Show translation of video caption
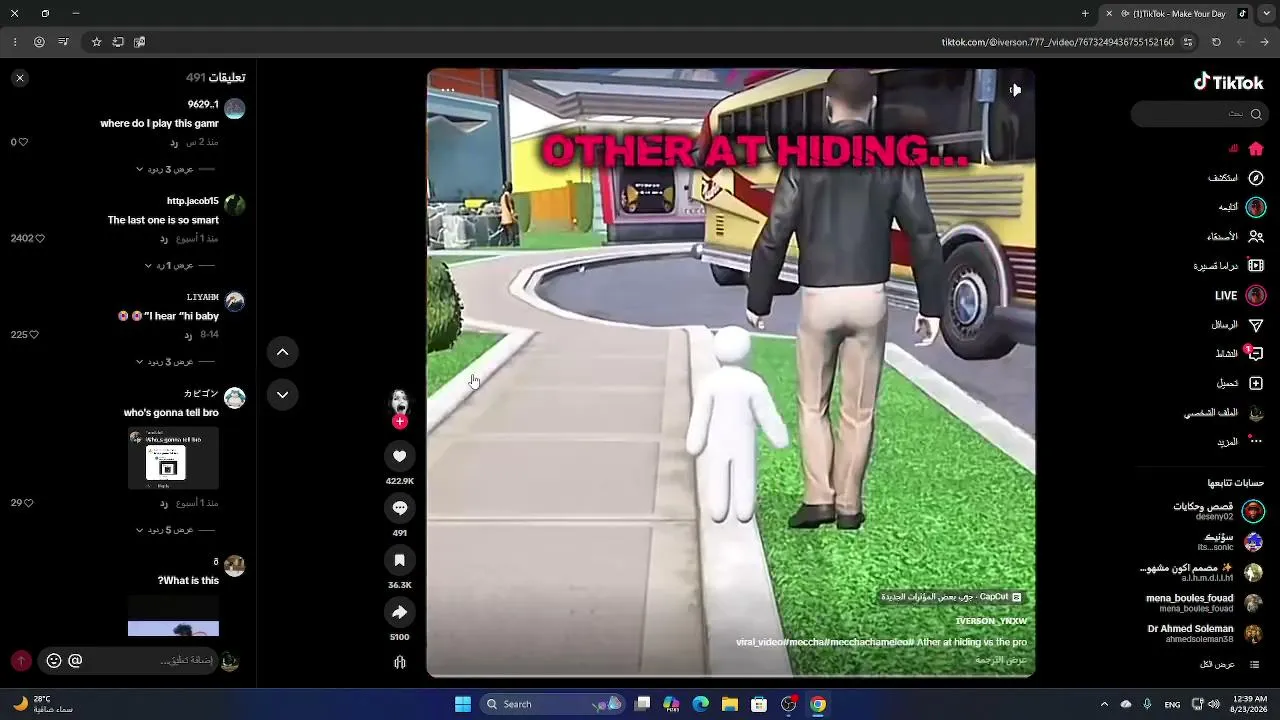 tap(1001, 660)
